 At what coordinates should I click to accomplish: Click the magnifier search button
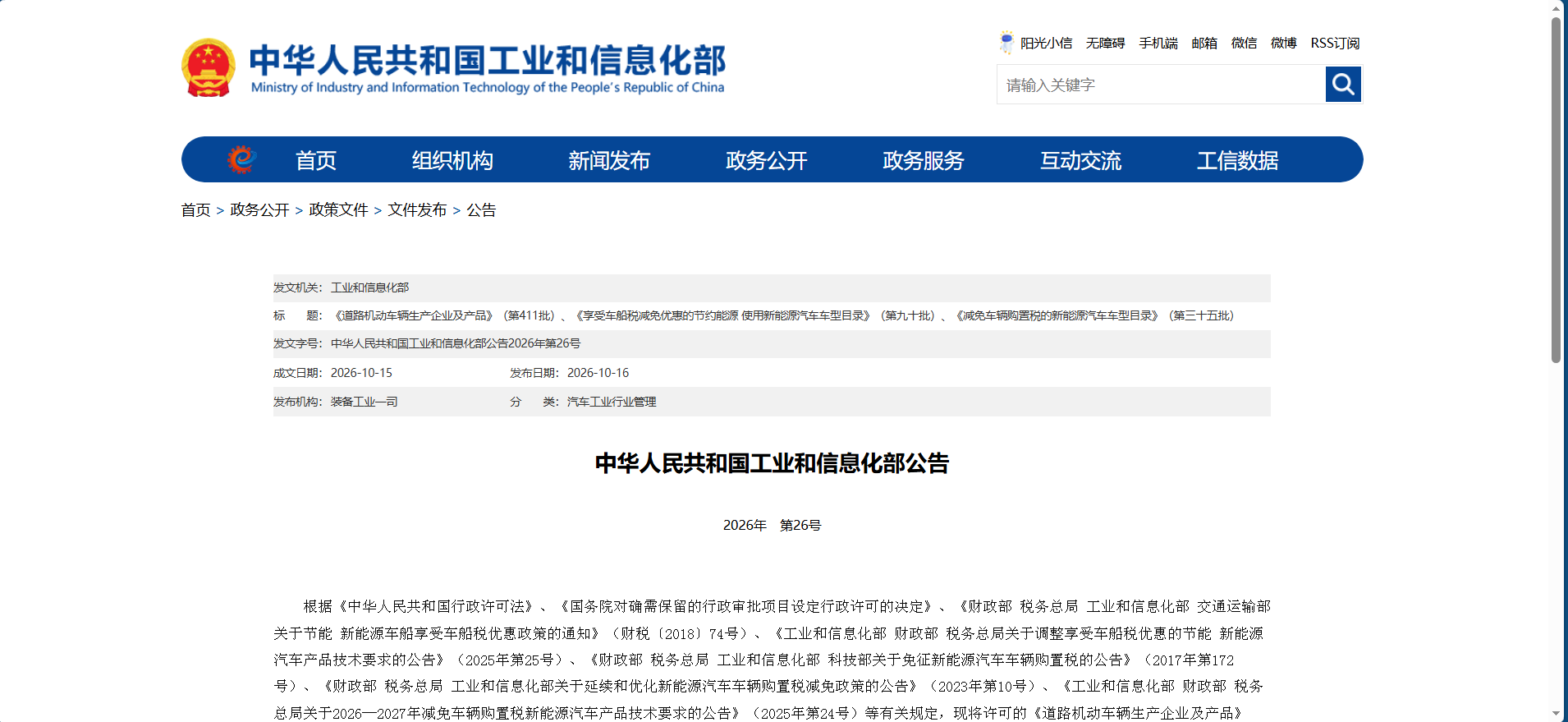click(1343, 85)
